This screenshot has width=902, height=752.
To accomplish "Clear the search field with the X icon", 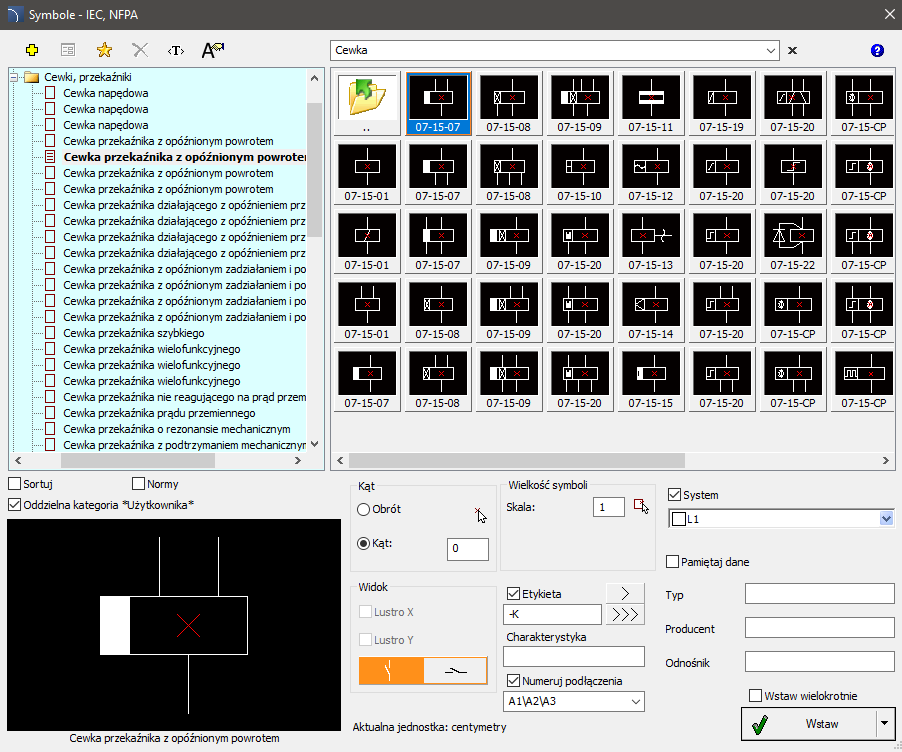I will (x=793, y=50).
